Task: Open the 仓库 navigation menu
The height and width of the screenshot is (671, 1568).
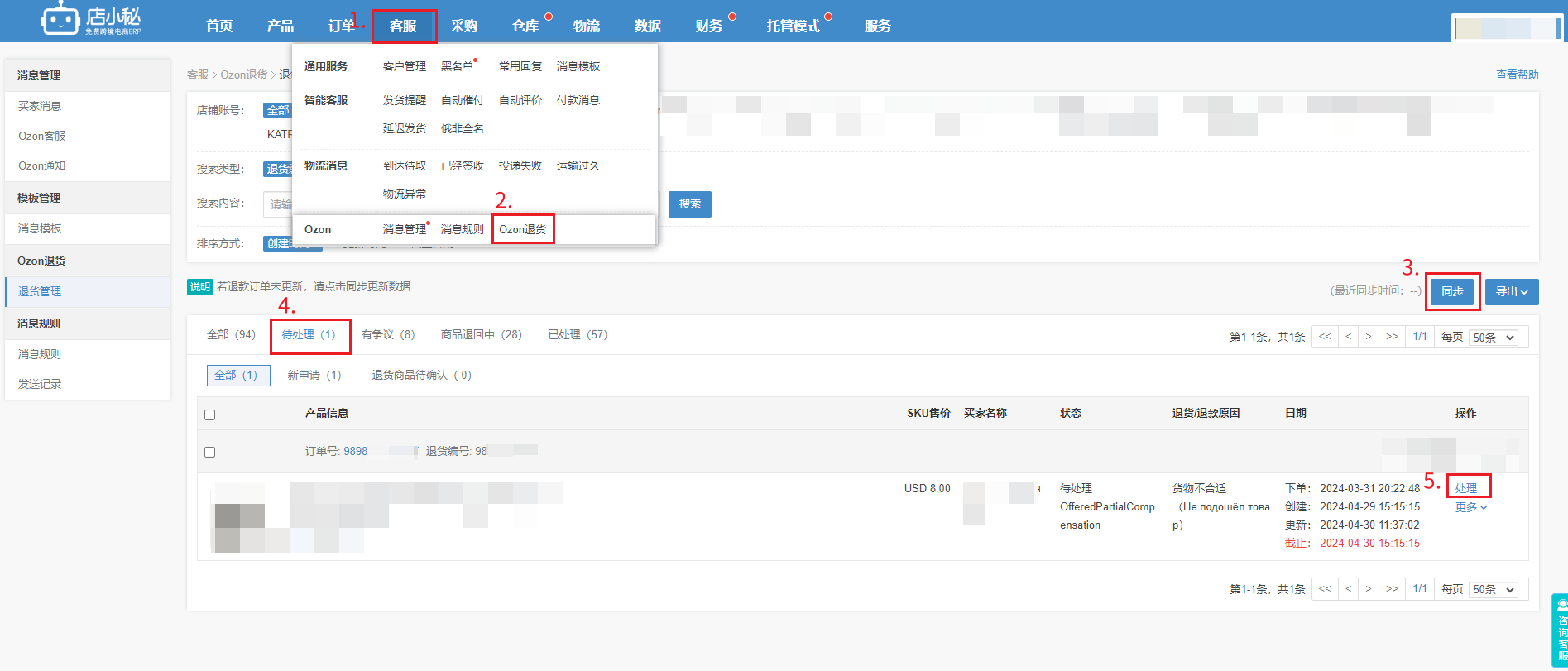Action: pos(525,26)
